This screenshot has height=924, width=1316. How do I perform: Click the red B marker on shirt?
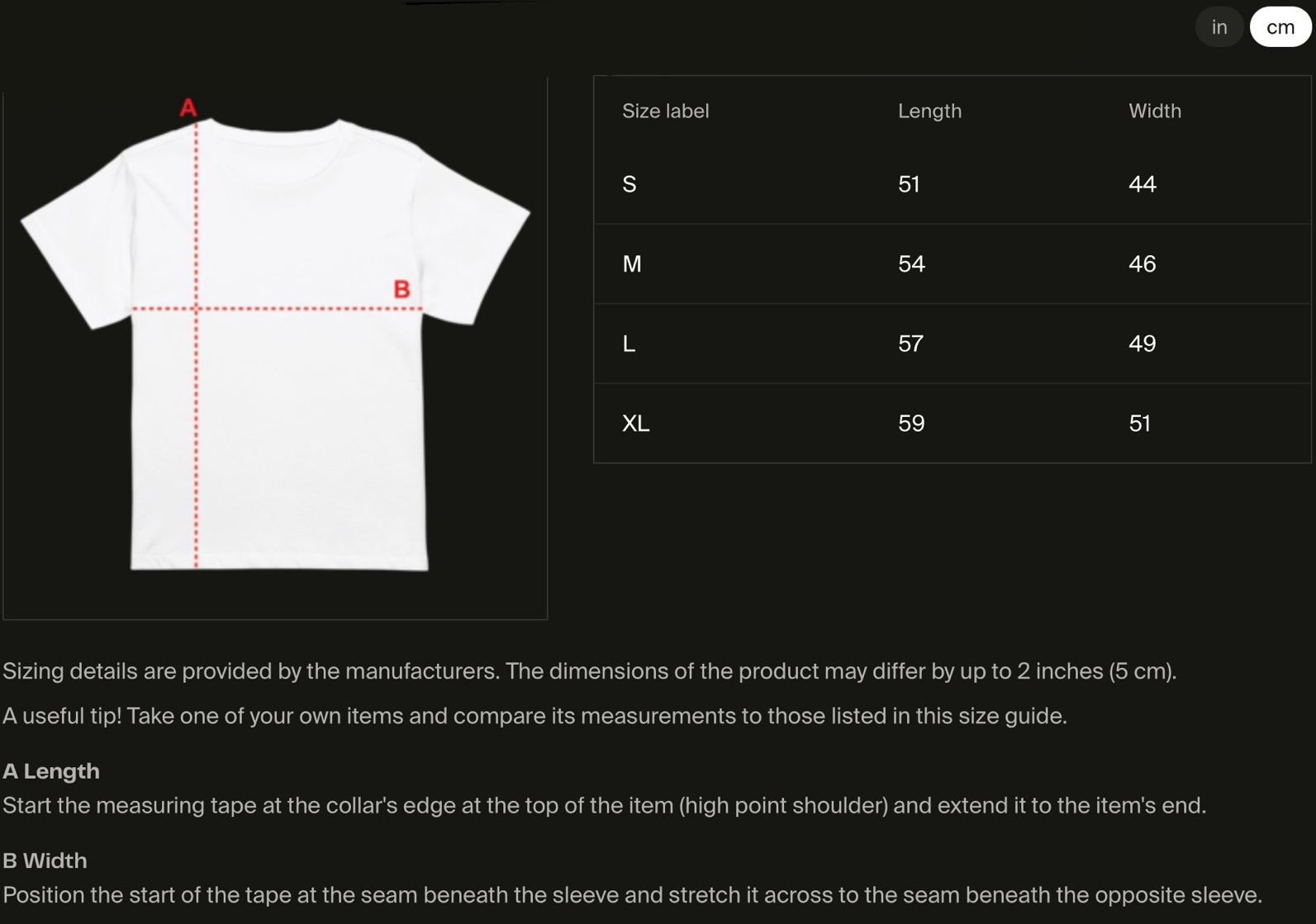[401, 289]
